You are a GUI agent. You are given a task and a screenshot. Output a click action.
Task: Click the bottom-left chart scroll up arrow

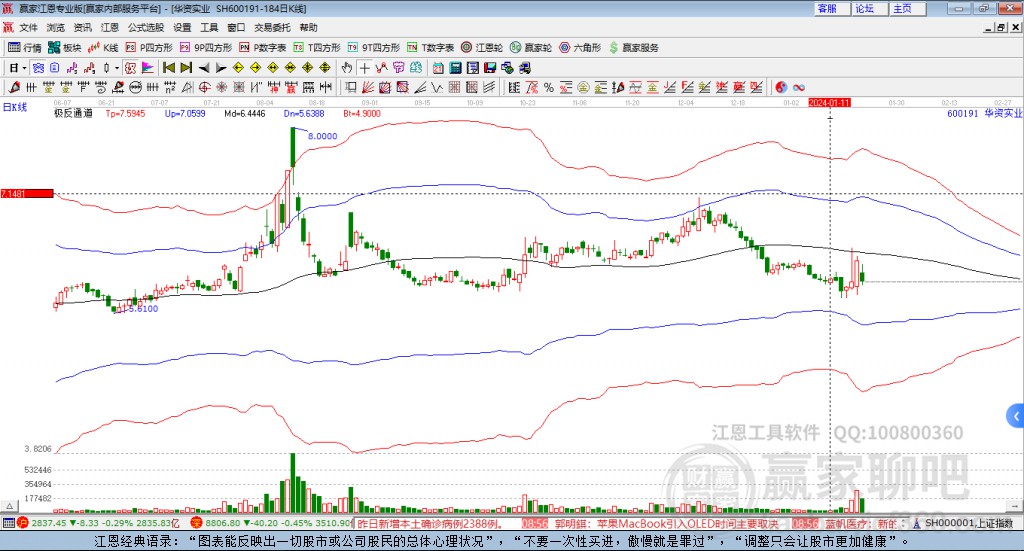[x=9, y=506]
